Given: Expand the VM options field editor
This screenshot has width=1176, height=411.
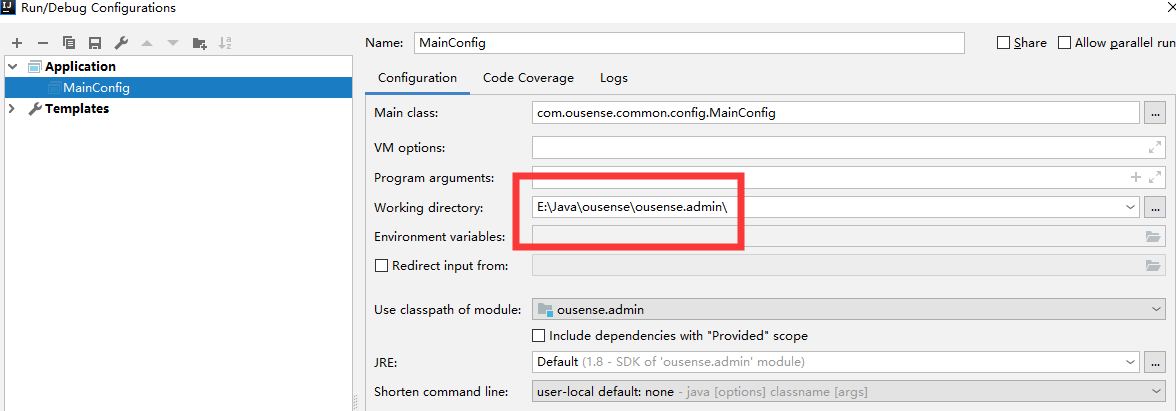Looking at the screenshot, I should click(1155, 148).
